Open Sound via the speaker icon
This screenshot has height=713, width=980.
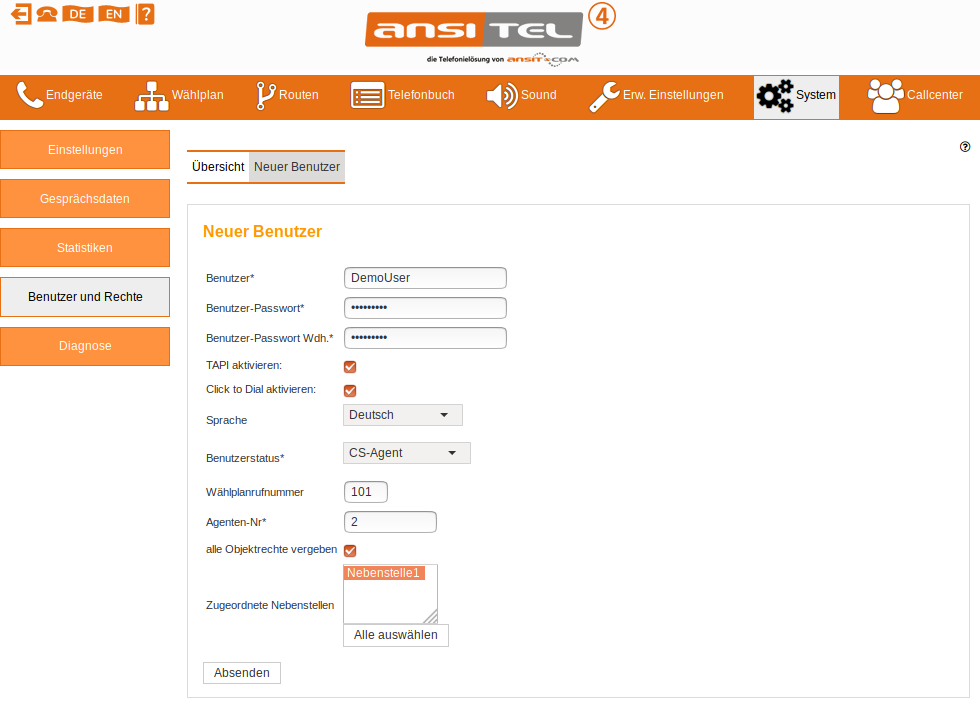coord(502,96)
